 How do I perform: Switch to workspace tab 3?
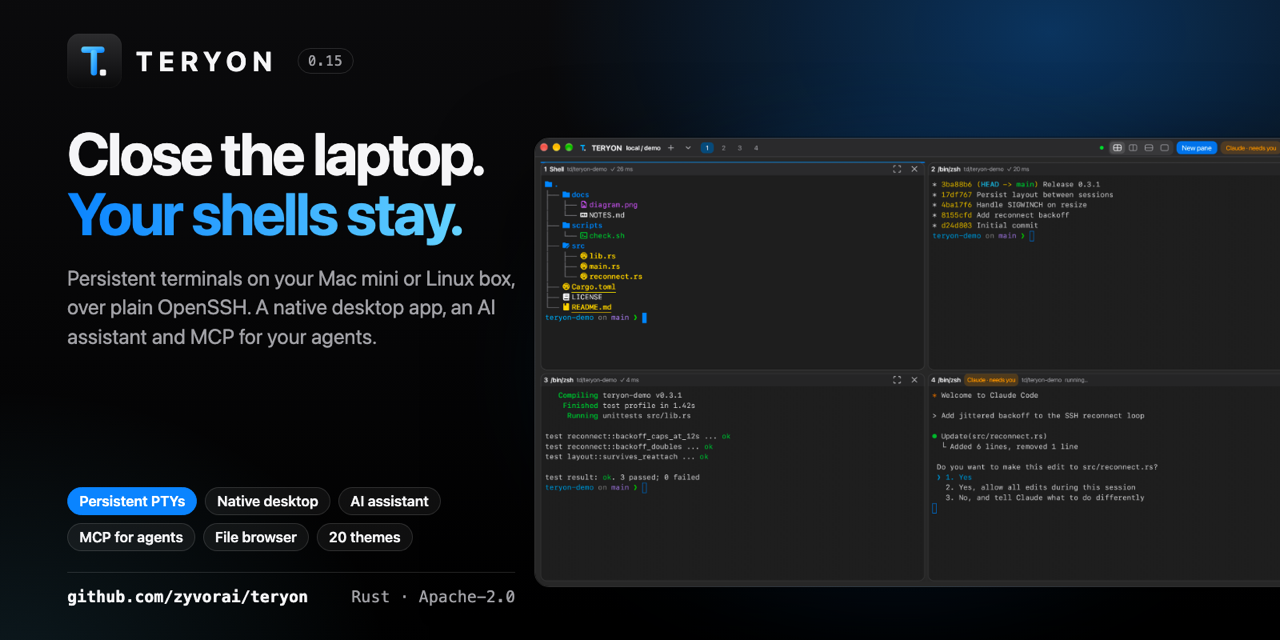coord(740,148)
